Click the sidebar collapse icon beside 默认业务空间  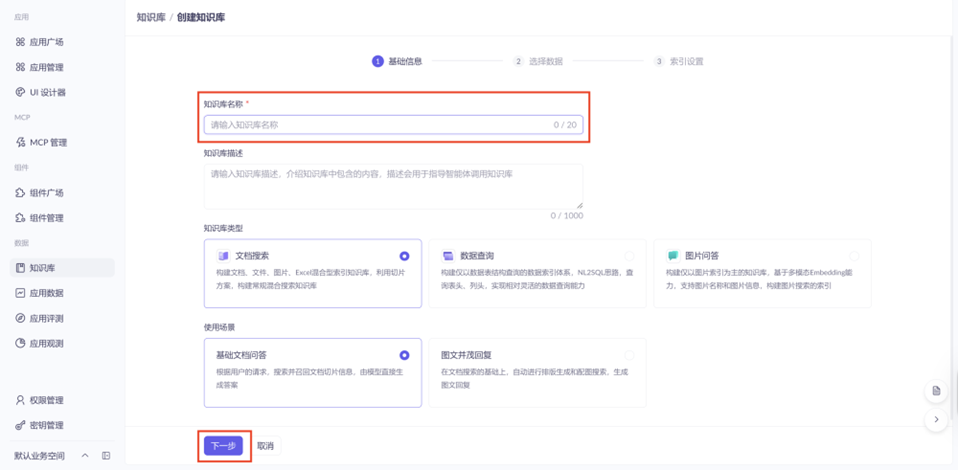tap(106, 455)
